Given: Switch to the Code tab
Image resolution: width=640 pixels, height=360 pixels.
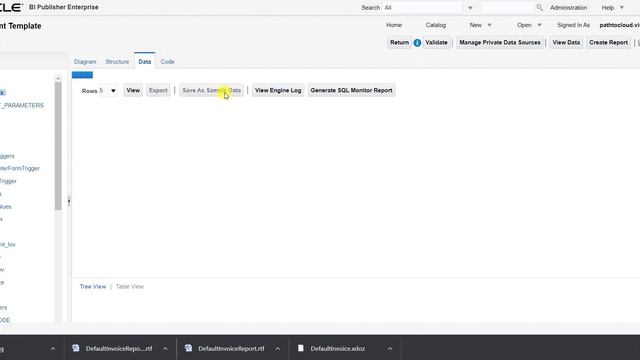Looking at the screenshot, I should (x=167, y=62).
